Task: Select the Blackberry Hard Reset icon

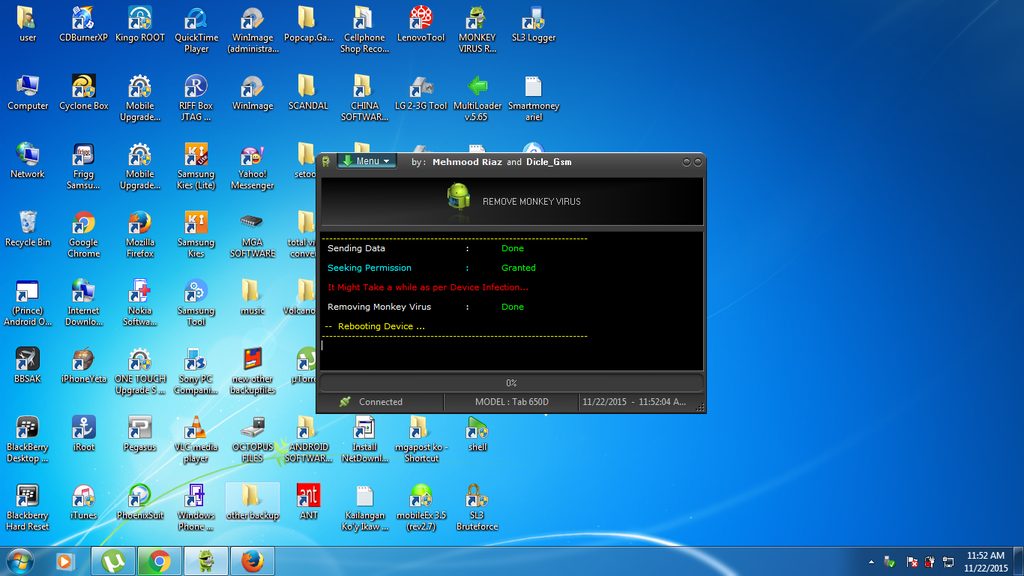Action: click(27, 507)
